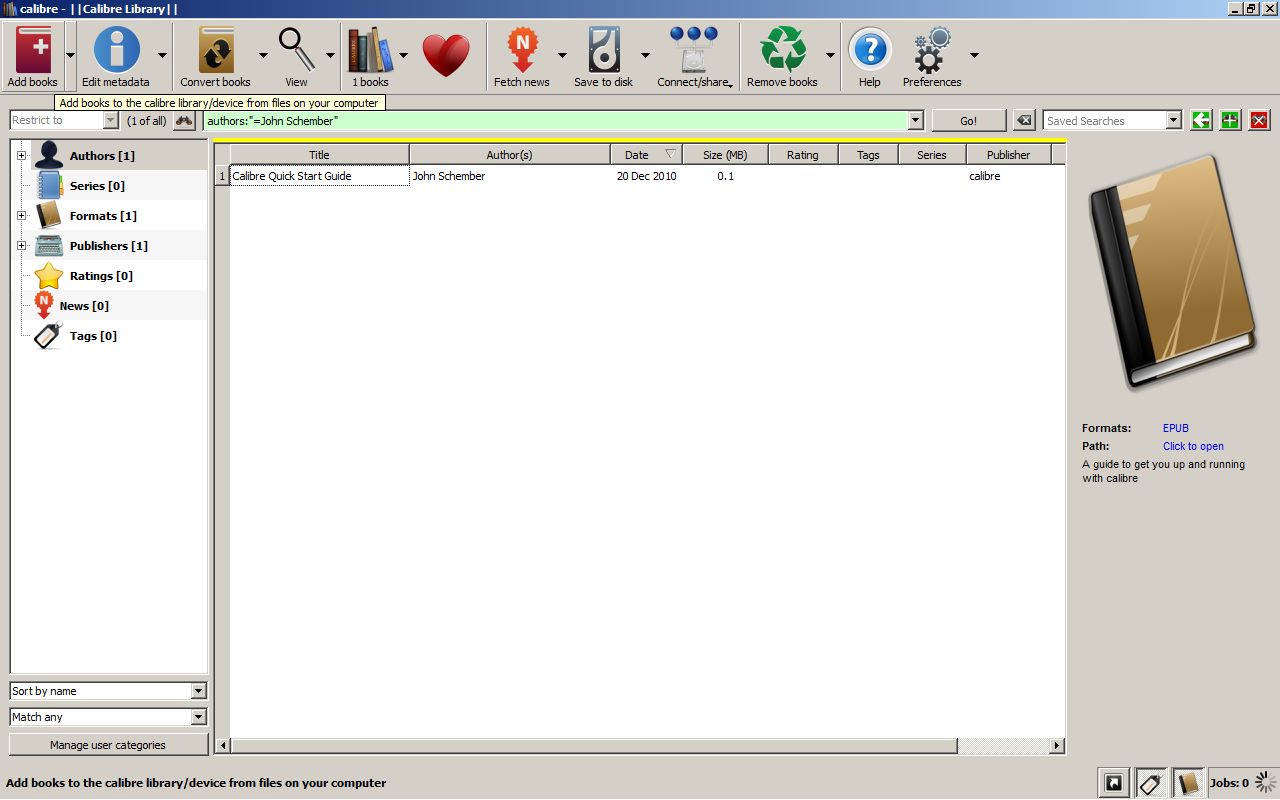Open the Saved Searches combo box
The width and height of the screenshot is (1280, 800).
(x=1112, y=121)
